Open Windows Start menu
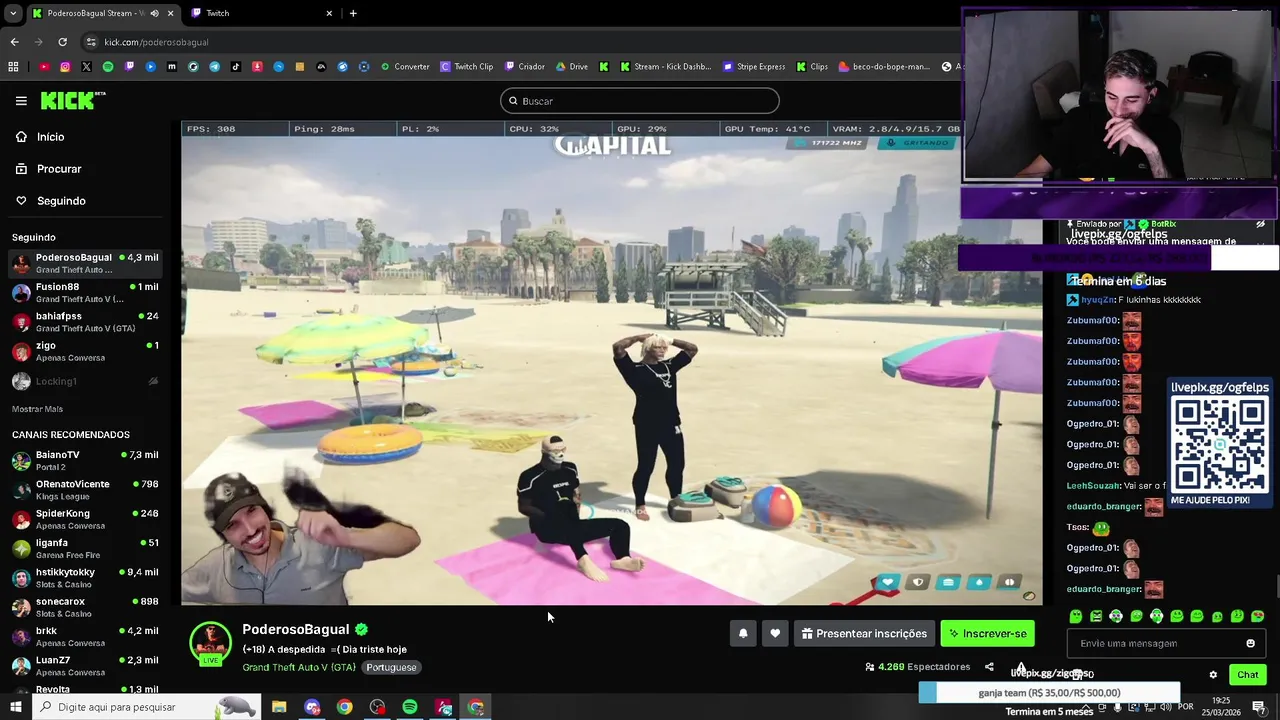The height and width of the screenshot is (720, 1280). pos(15,707)
